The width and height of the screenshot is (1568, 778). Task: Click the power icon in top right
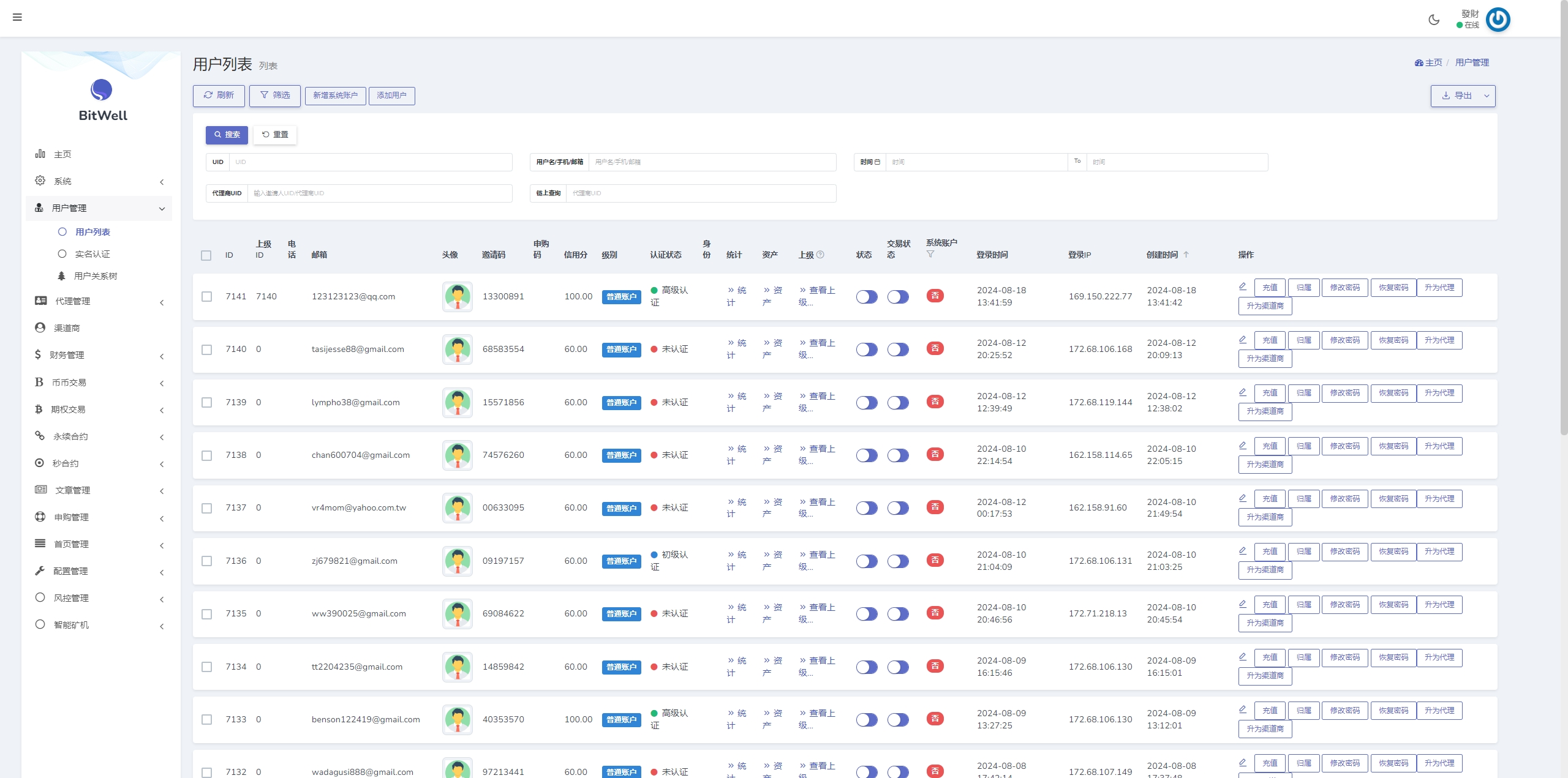(1499, 18)
